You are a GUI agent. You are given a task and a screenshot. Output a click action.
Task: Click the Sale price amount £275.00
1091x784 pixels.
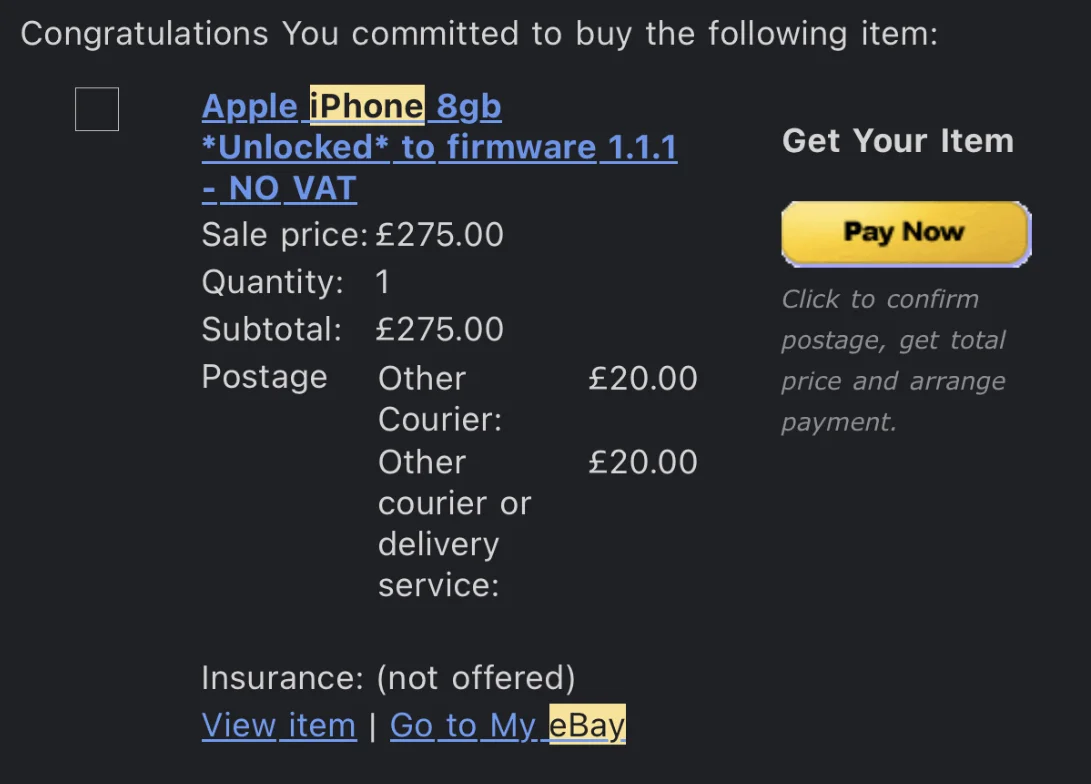439,235
